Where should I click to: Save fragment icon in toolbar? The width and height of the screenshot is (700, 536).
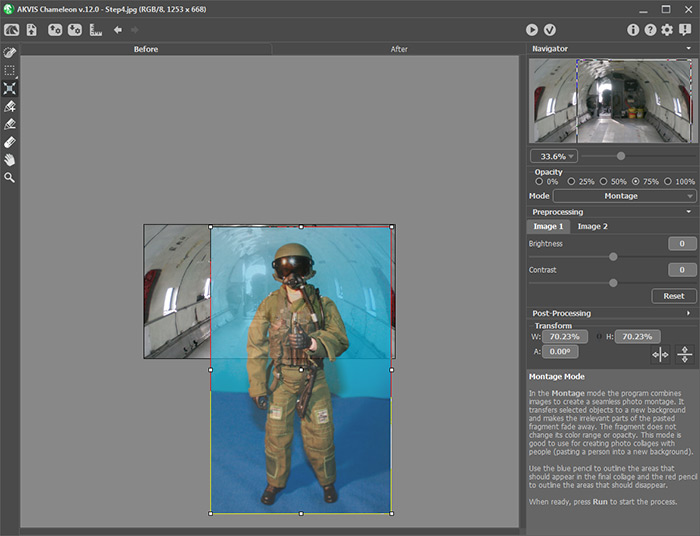75,30
